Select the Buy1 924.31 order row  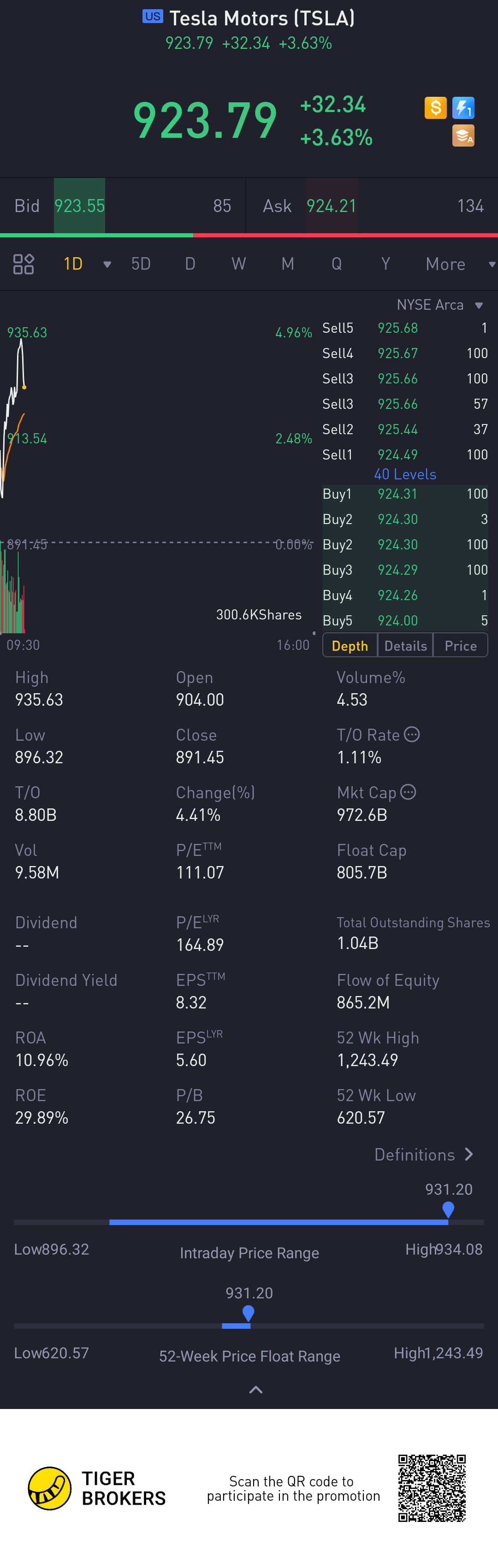click(405, 494)
